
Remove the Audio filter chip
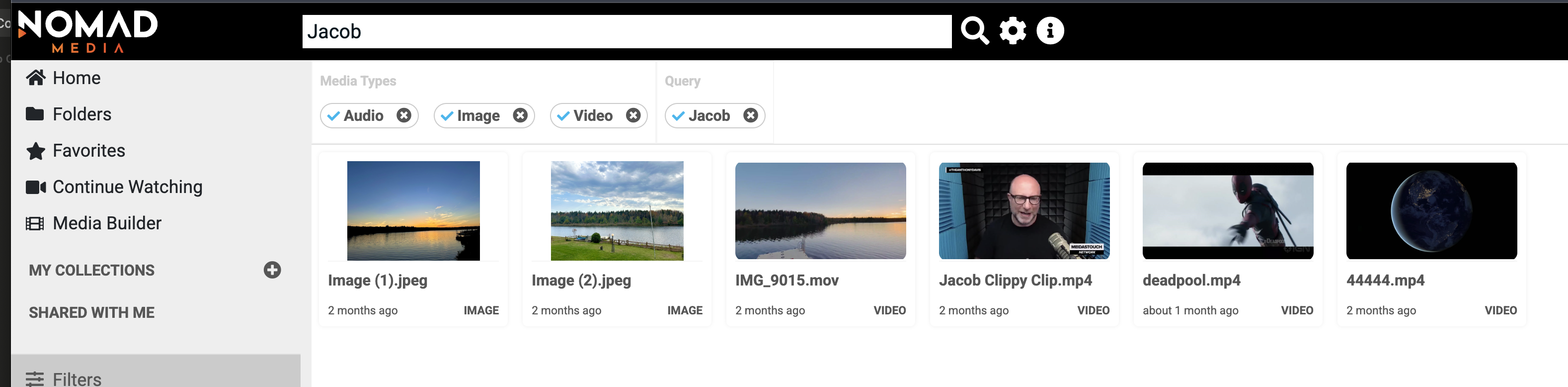(403, 115)
